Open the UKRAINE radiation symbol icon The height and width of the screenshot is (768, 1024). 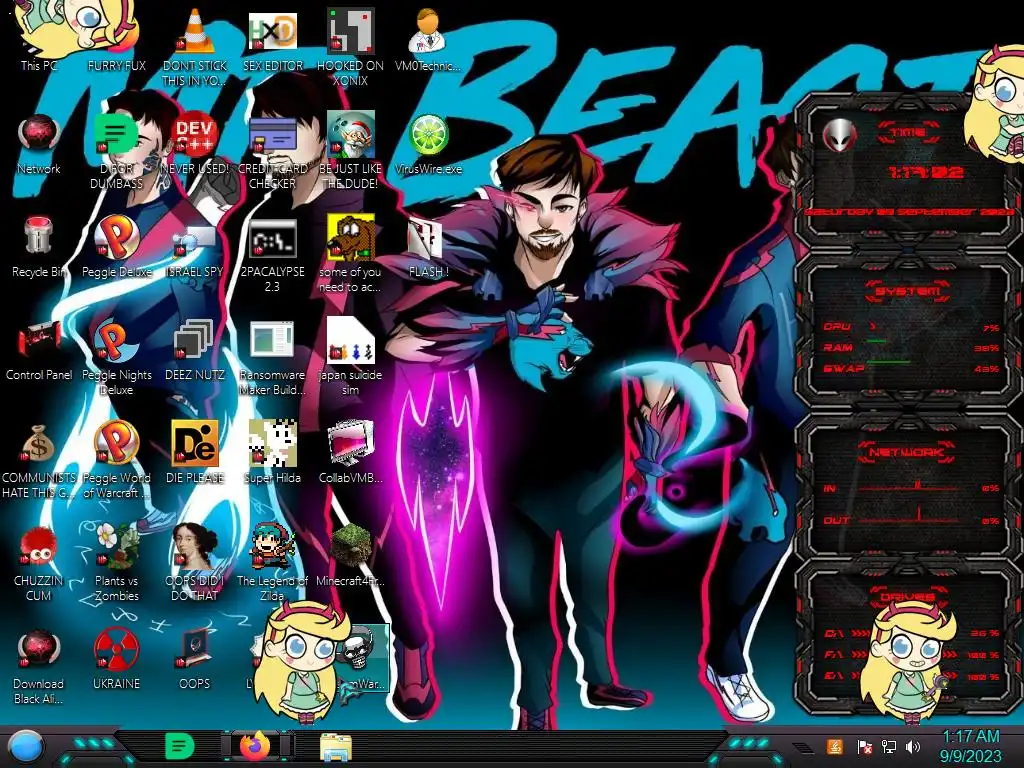click(x=116, y=660)
